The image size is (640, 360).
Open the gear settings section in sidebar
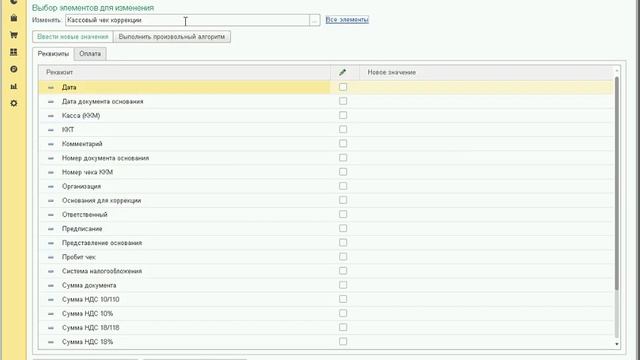13,104
